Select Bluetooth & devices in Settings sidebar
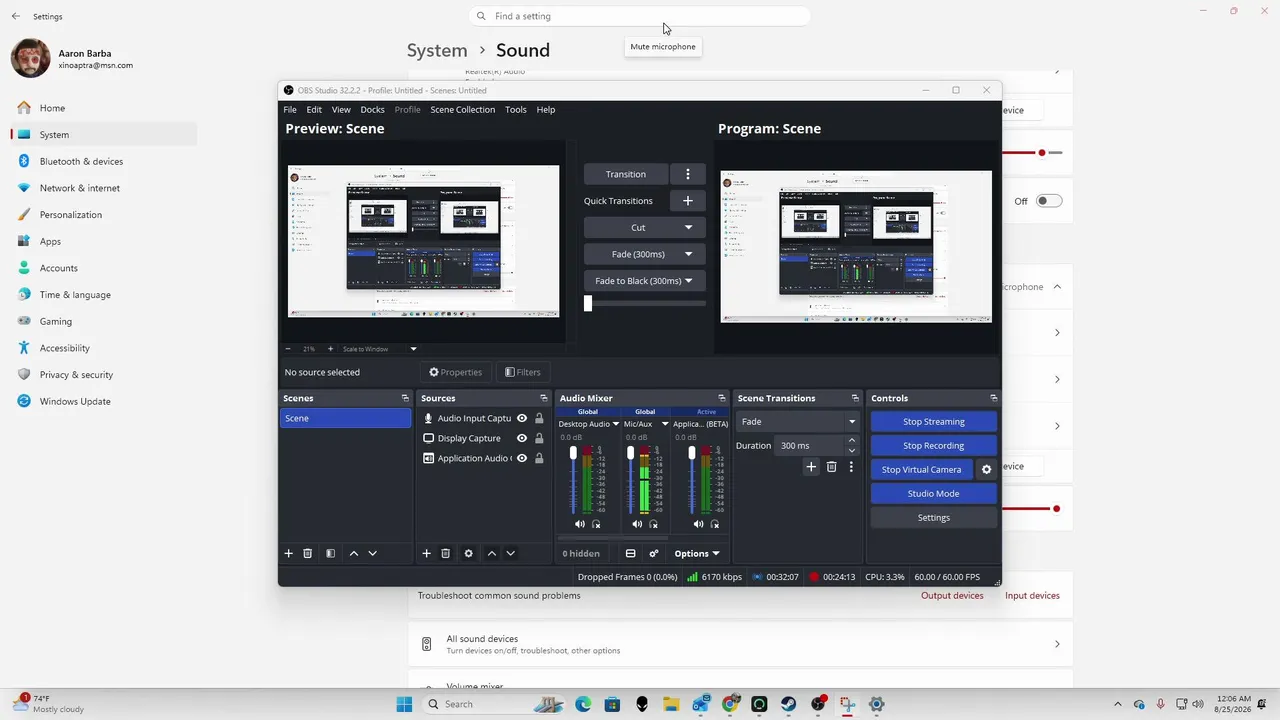Viewport: 1280px width, 720px height. [104, 161]
